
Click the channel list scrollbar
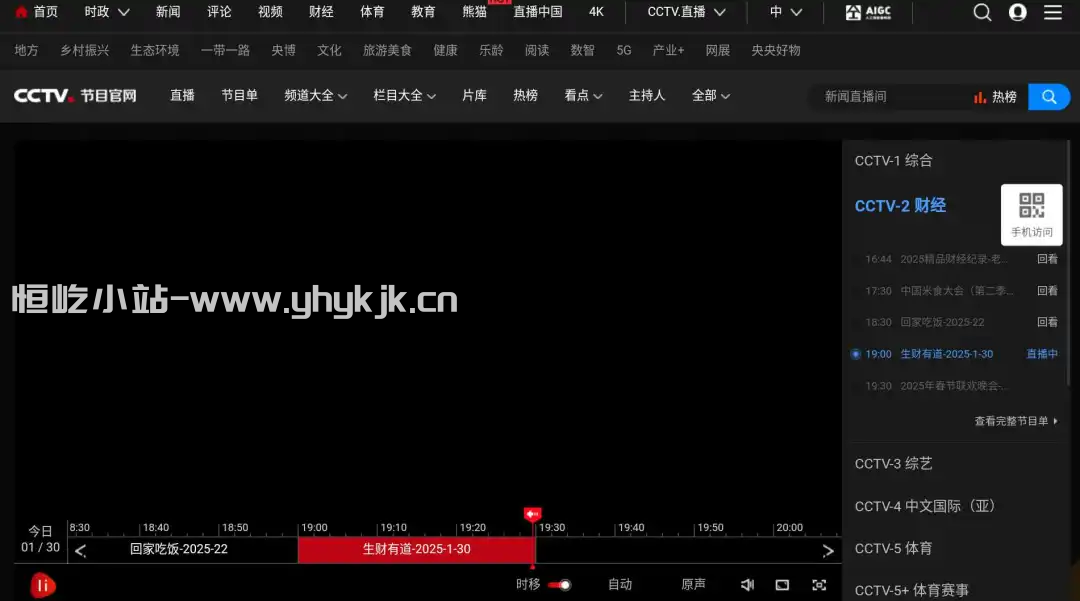(1068, 262)
